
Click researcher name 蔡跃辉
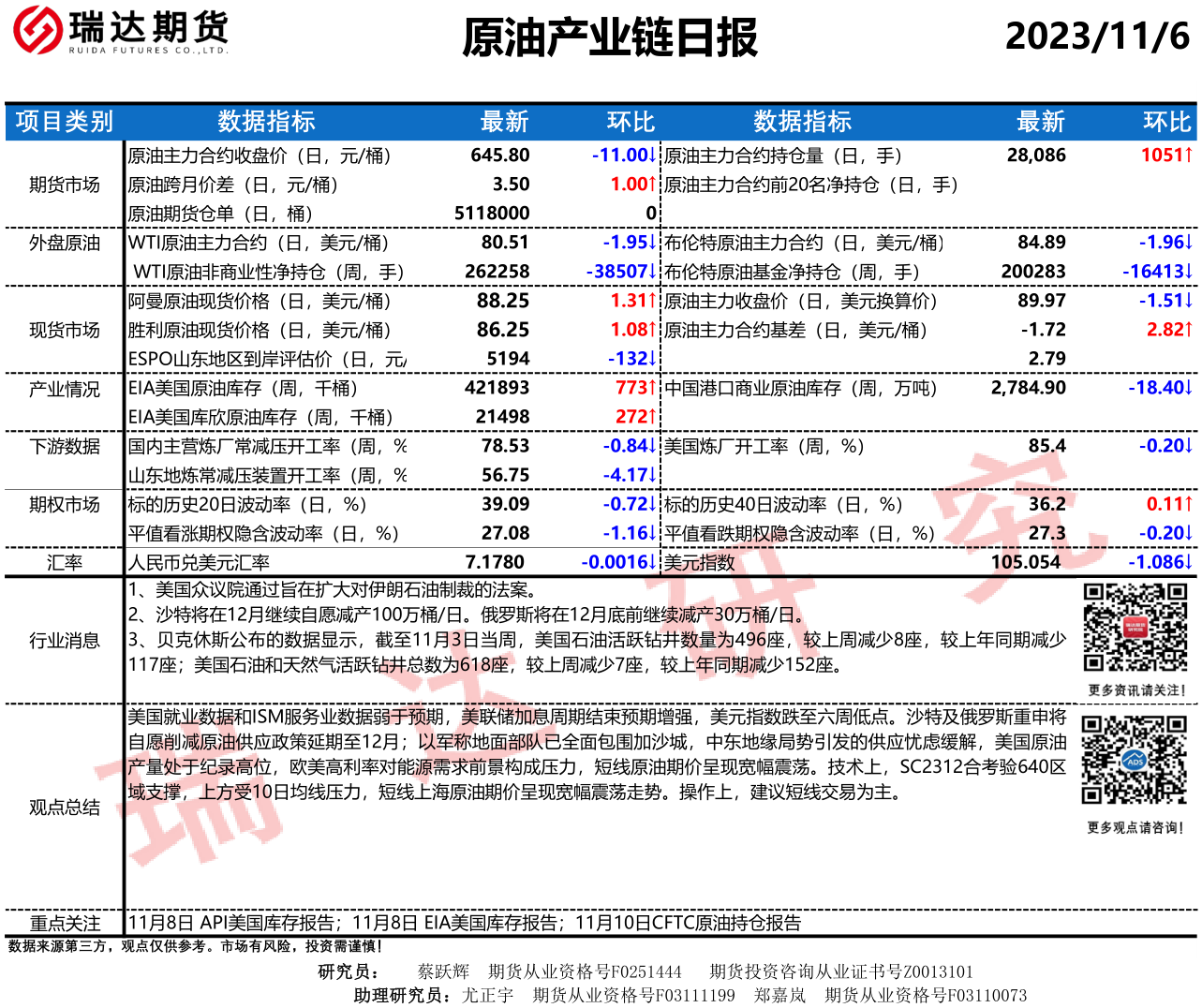pyautogui.click(x=443, y=971)
